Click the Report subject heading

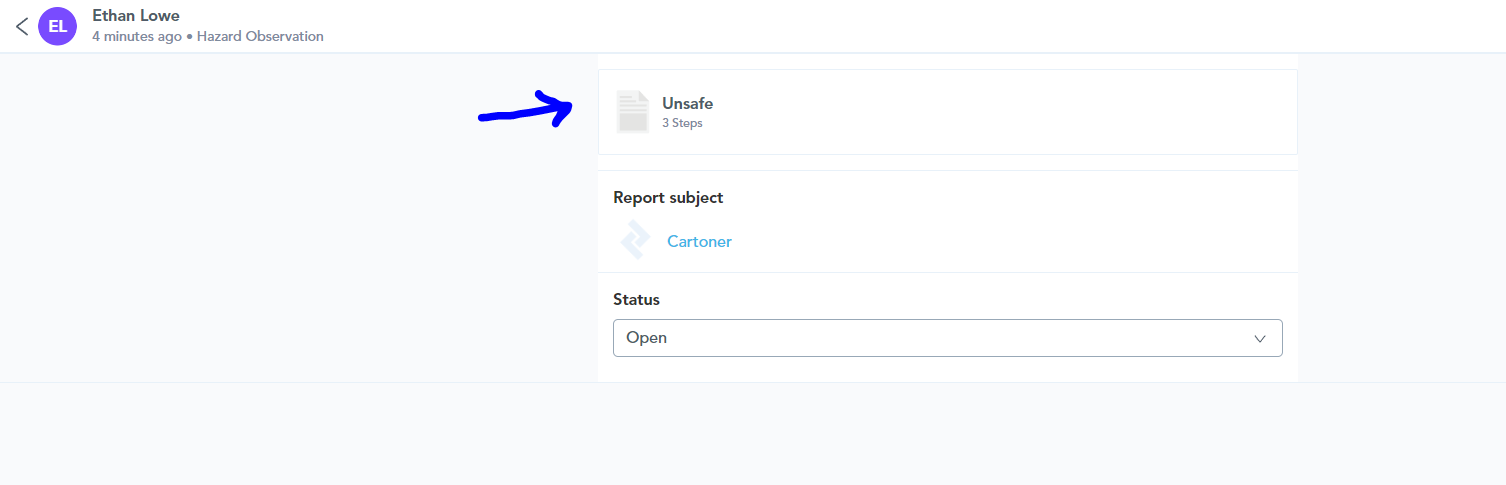668,198
